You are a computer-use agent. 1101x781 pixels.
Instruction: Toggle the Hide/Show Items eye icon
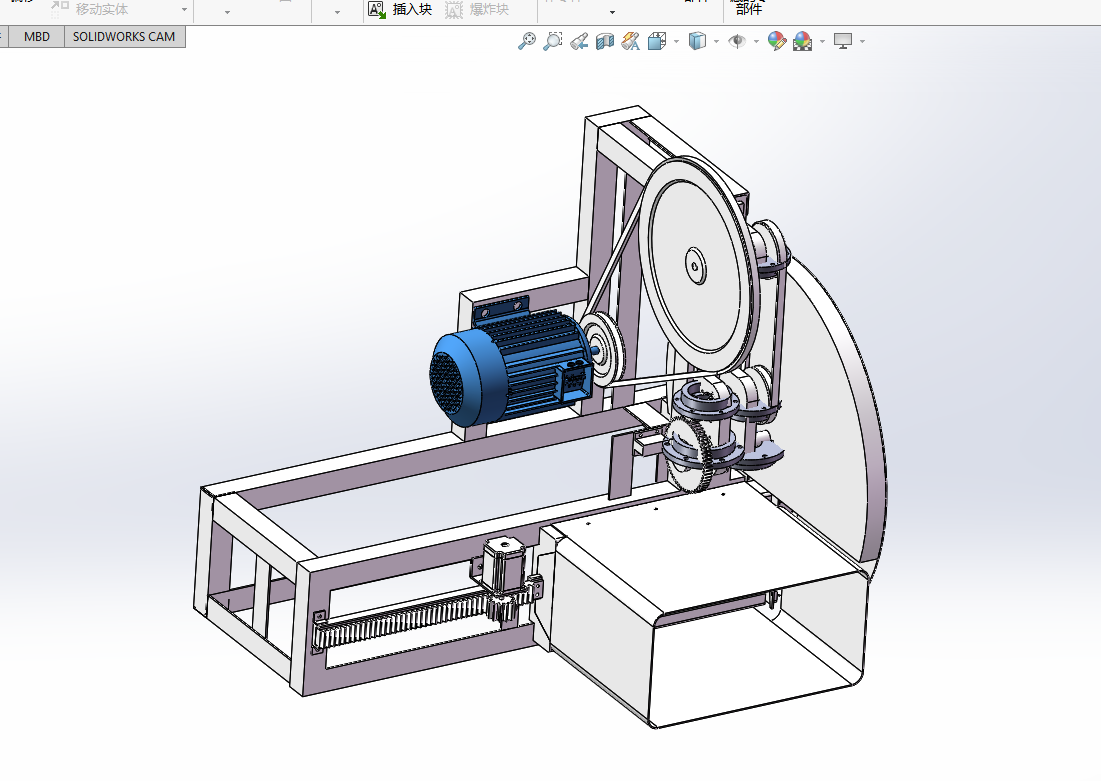click(x=737, y=41)
